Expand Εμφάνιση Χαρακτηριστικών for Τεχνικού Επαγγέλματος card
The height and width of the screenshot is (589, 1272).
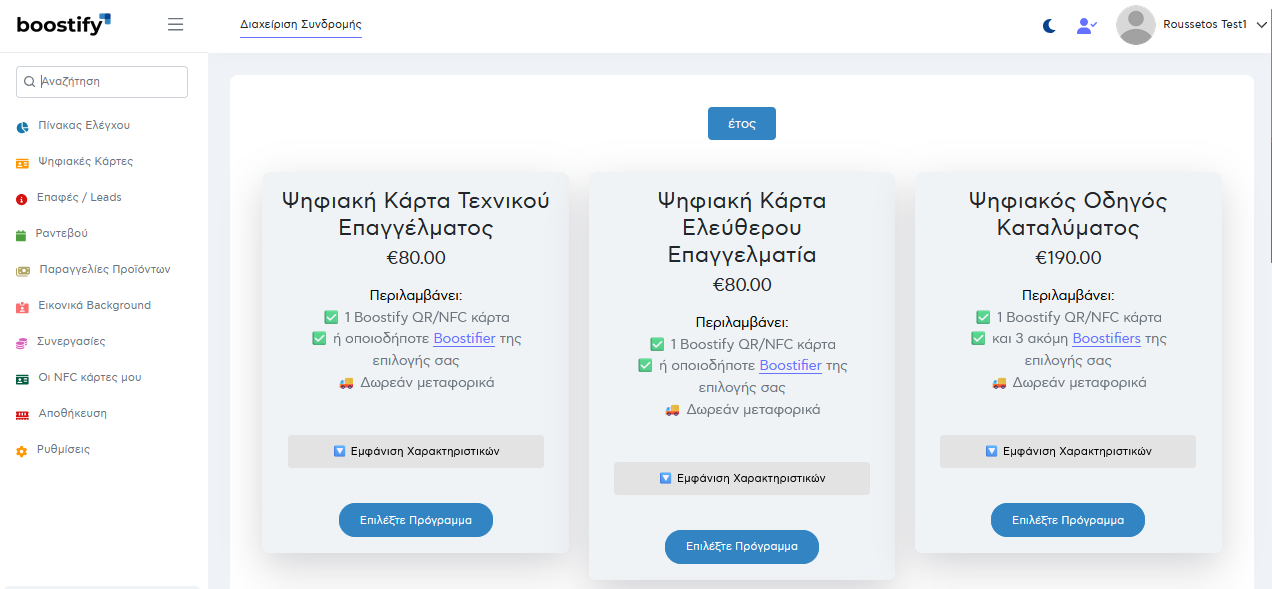416,451
